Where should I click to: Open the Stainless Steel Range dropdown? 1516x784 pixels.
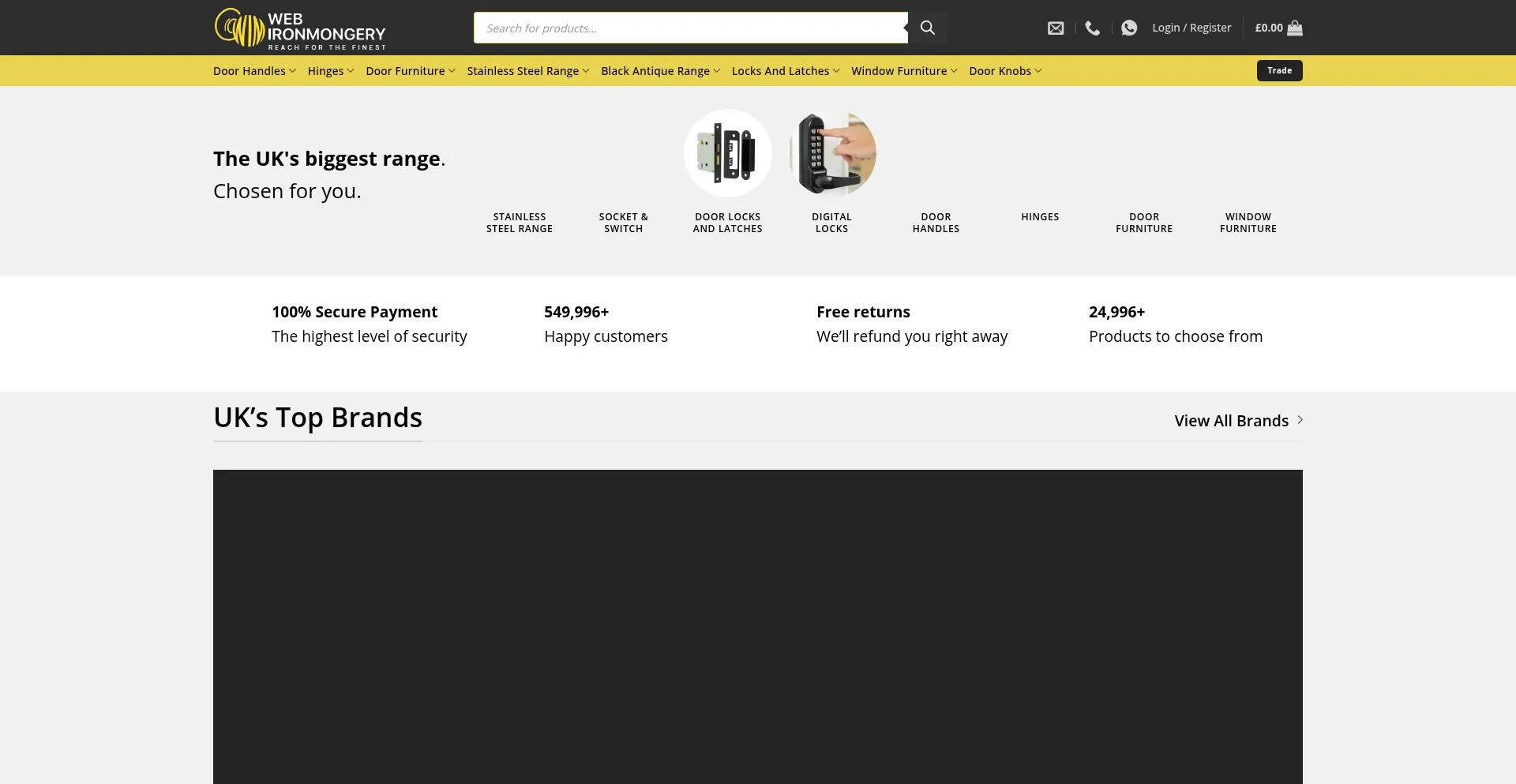pyautogui.click(x=527, y=71)
